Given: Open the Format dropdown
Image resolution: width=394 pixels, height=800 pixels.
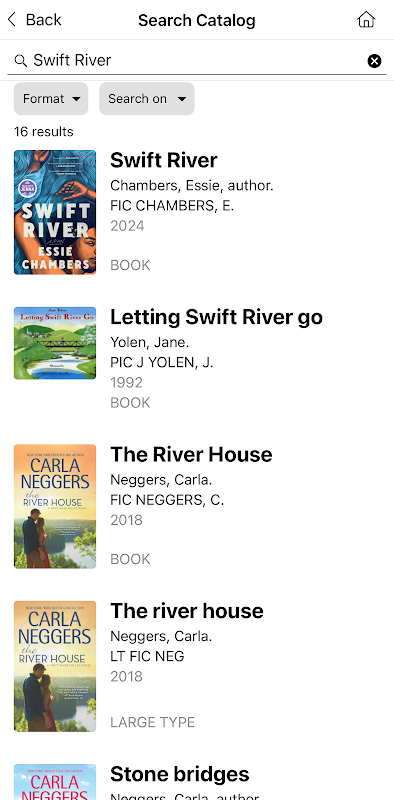Looking at the screenshot, I should 51,98.
